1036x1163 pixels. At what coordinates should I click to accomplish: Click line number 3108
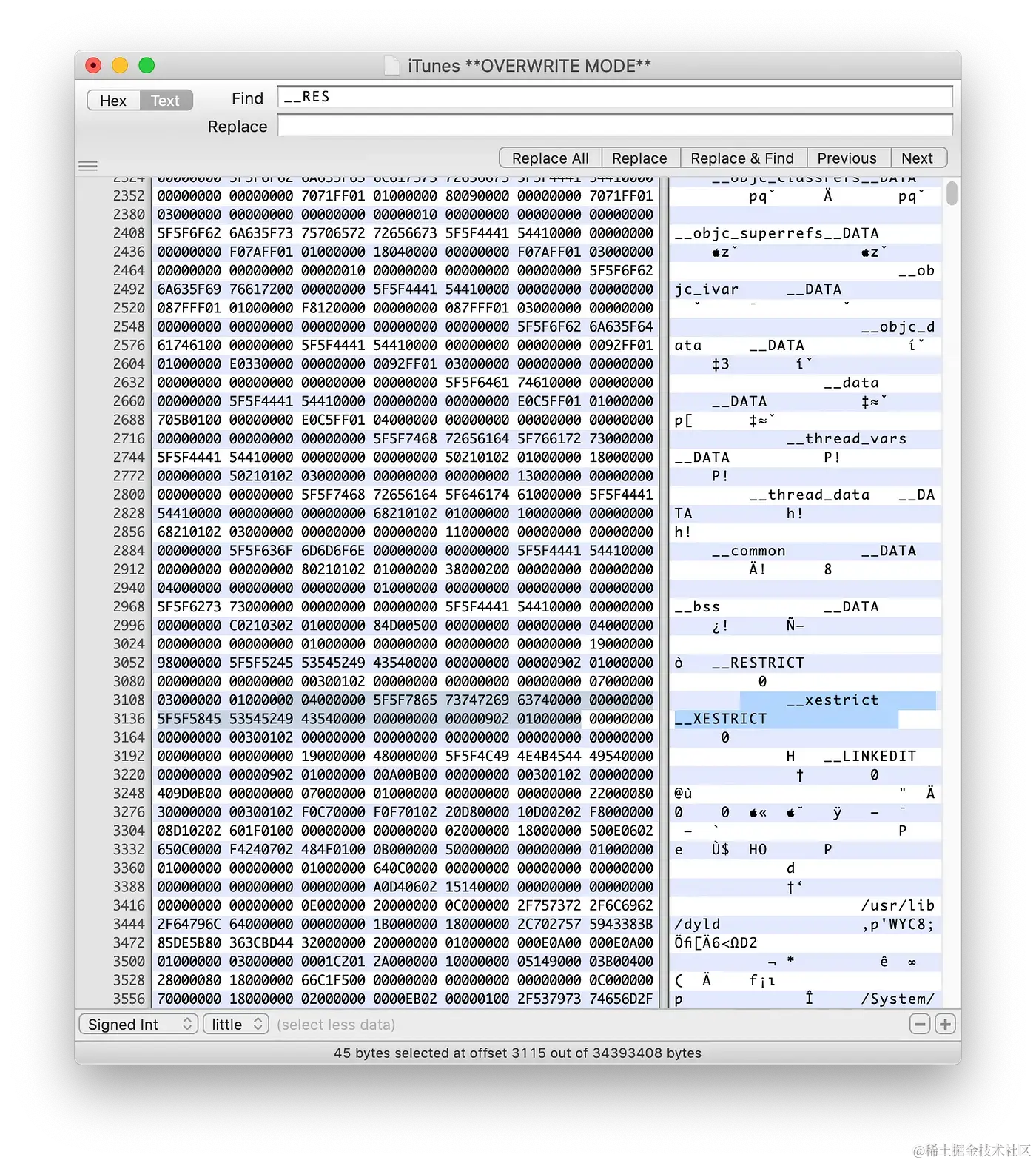tap(129, 700)
